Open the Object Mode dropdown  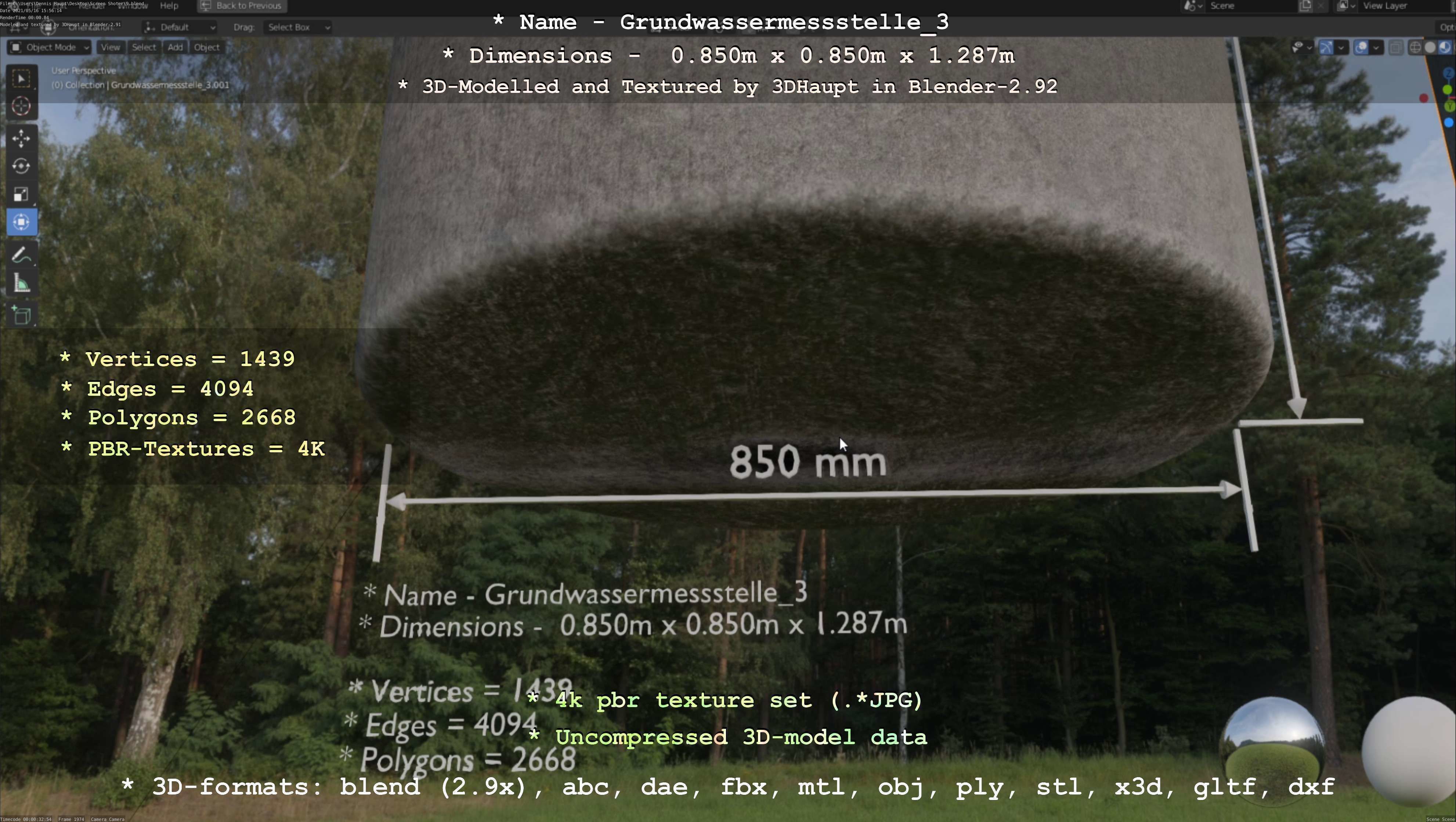49,47
